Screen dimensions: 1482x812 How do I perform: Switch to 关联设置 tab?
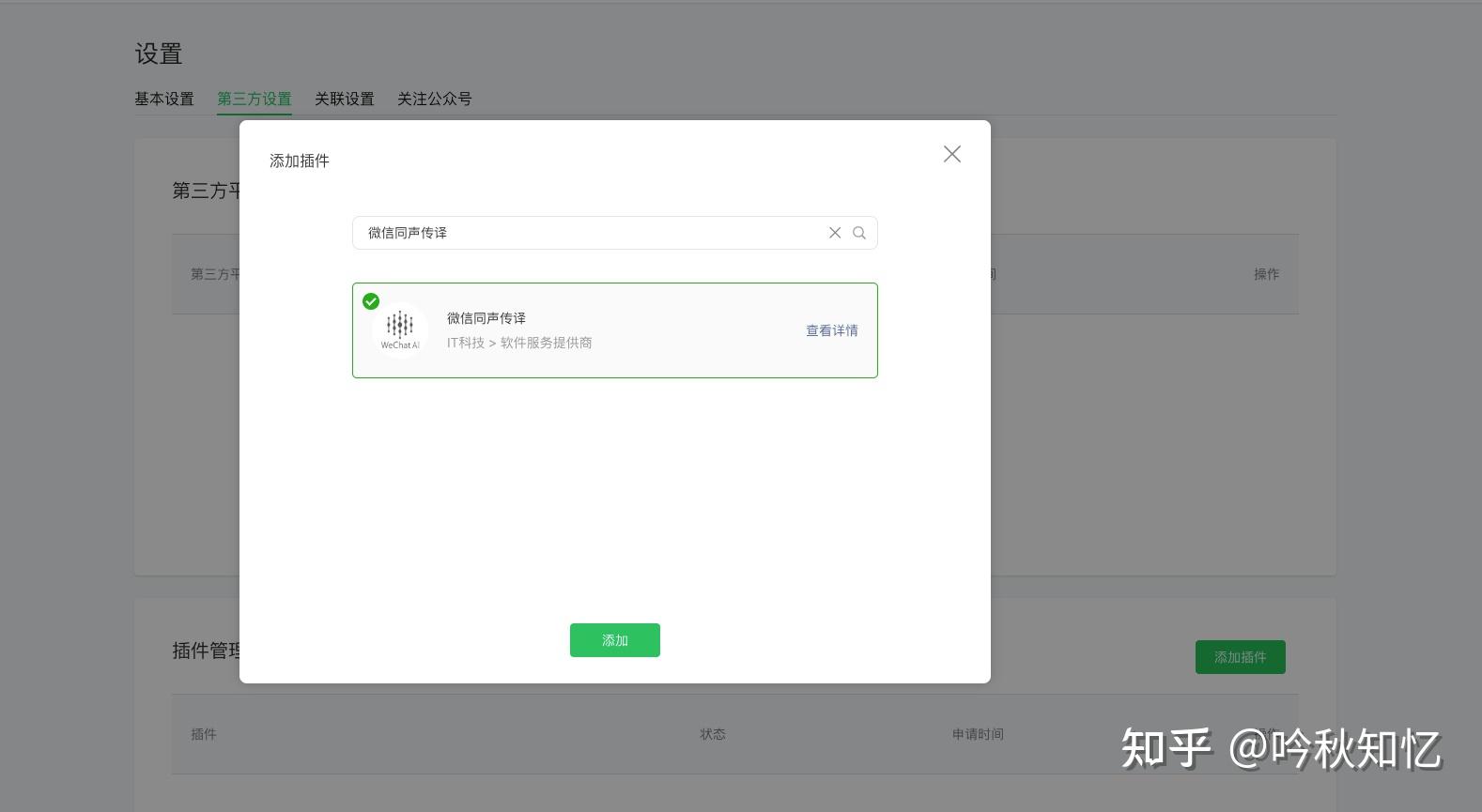click(344, 99)
